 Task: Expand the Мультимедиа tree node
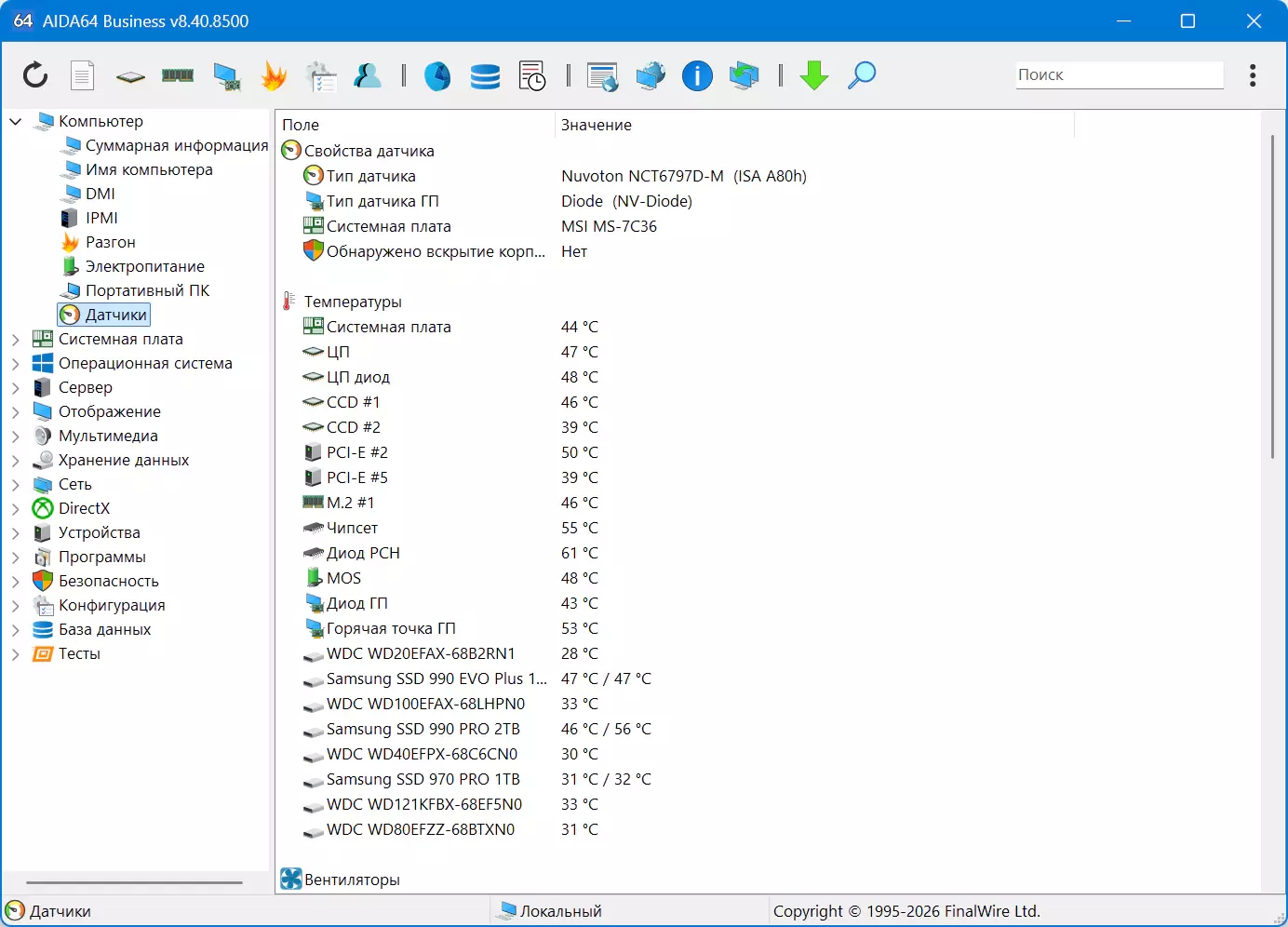tap(16, 436)
